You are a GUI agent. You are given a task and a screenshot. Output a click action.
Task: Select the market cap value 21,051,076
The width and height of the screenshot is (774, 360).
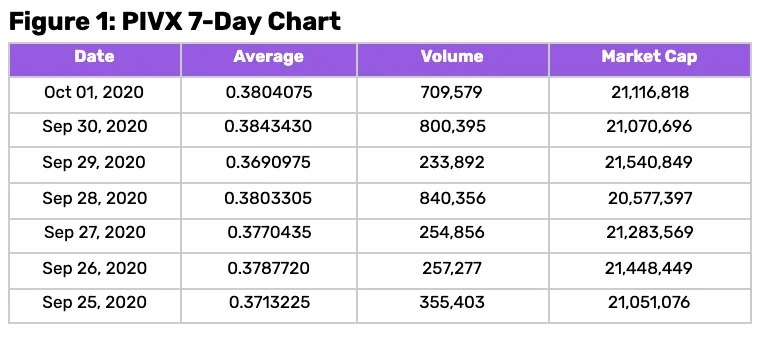pyautogui.click(x=649, y=302)
